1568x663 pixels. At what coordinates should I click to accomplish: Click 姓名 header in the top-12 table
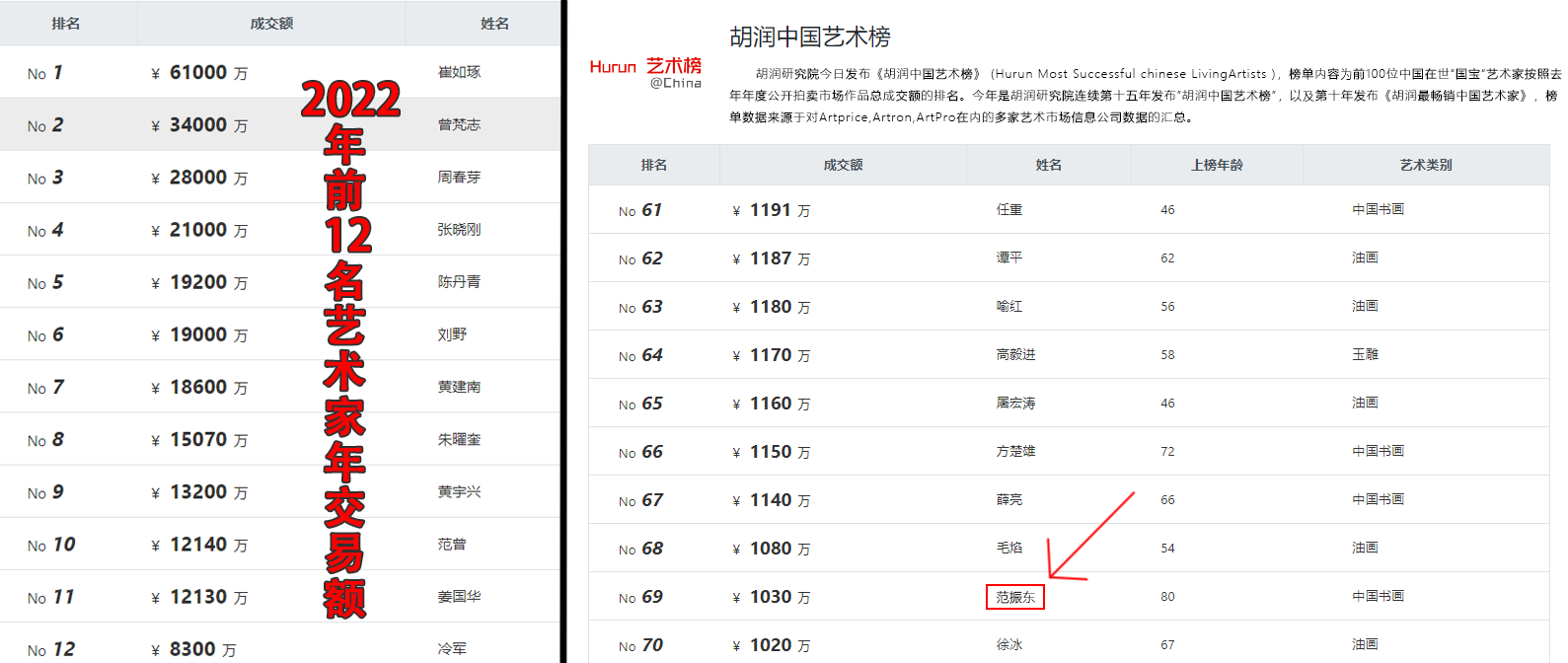[x=494, y=24]
